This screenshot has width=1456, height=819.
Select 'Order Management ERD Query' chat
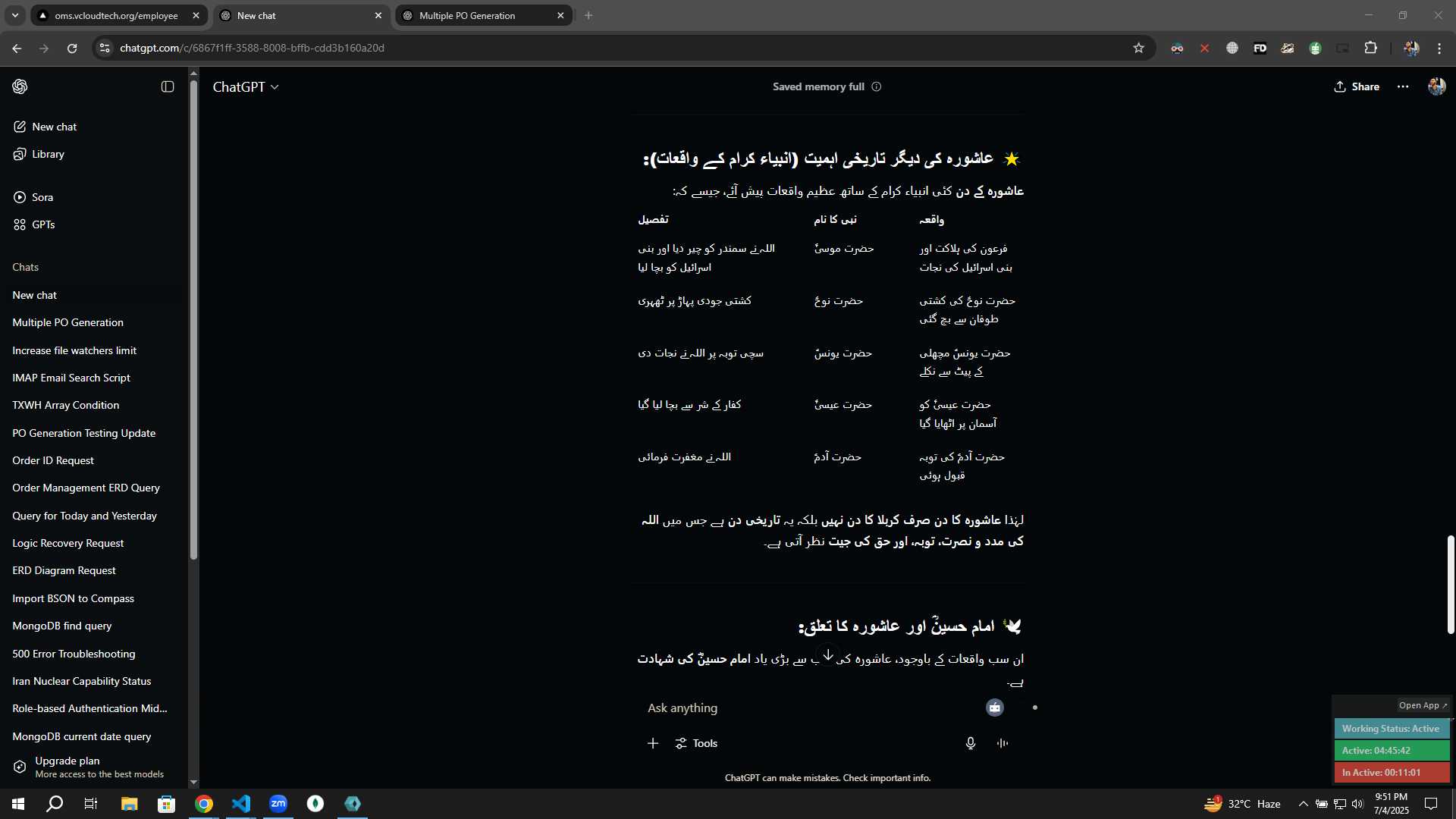click(94, 488)
